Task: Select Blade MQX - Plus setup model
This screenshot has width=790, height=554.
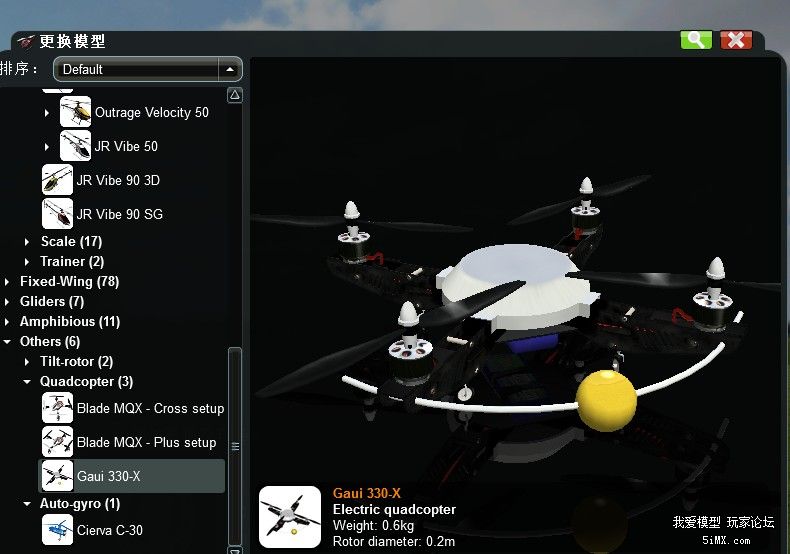Action: point(147,442)
